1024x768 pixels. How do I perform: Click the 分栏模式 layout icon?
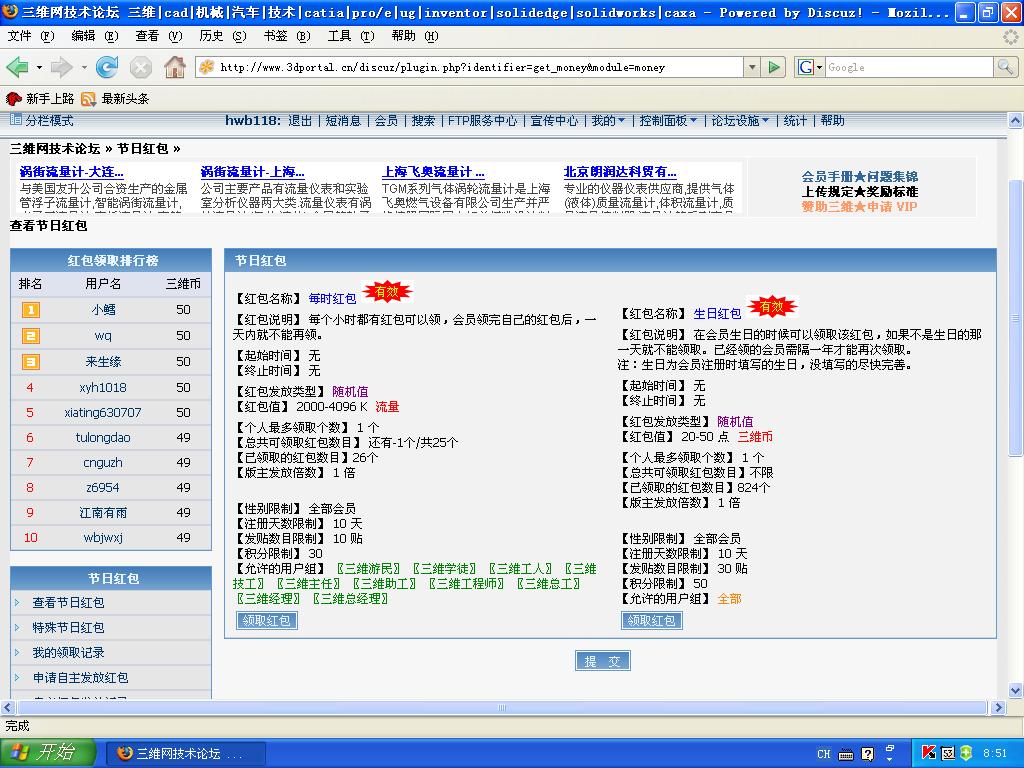16,120
